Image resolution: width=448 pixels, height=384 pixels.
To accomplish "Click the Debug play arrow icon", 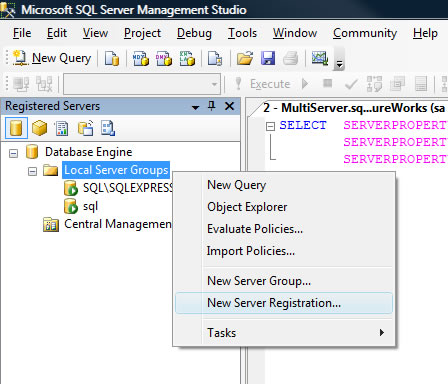I will 305,83.
